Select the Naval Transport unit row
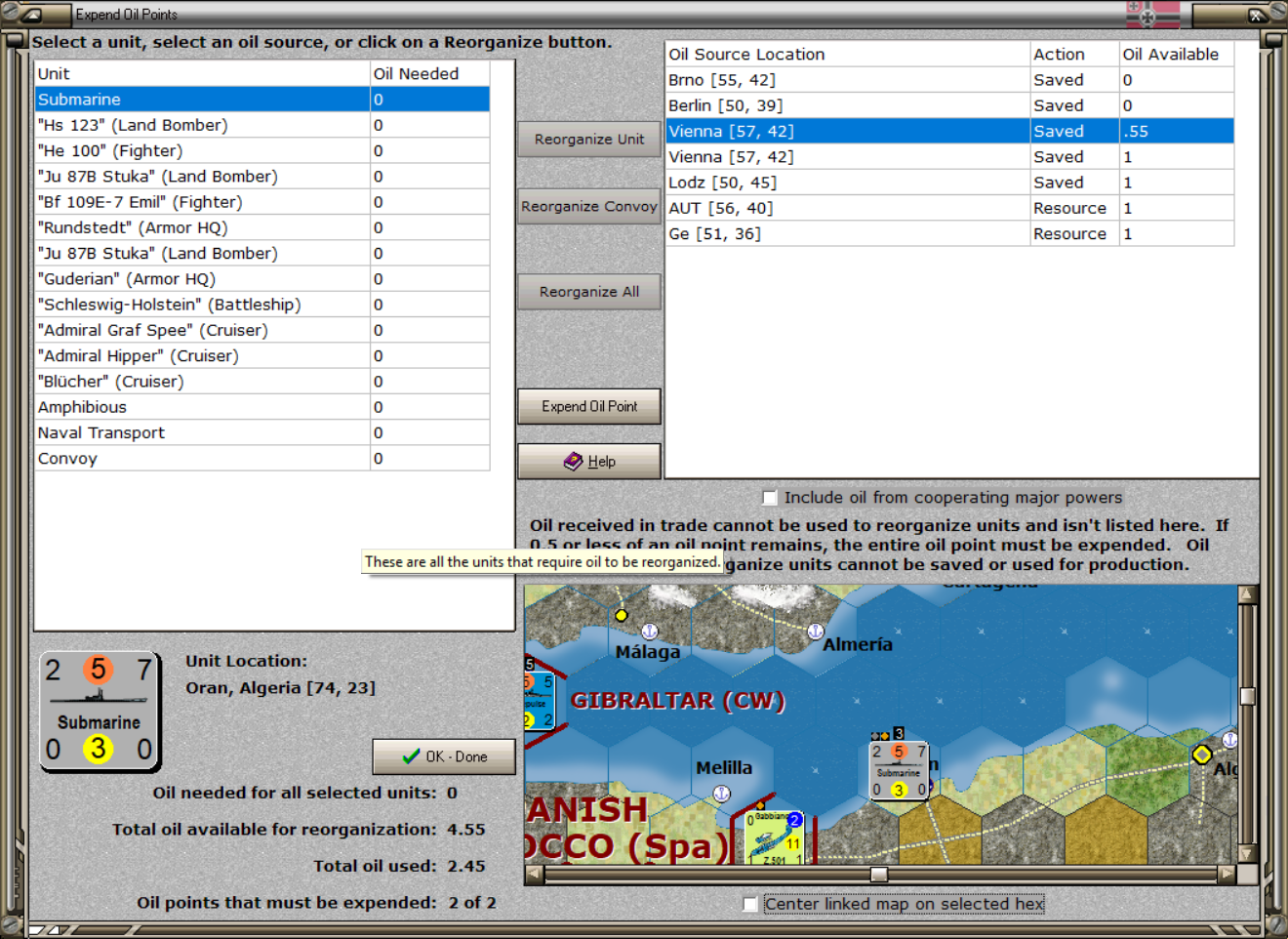1288x939 pixels. coord(262,432)
